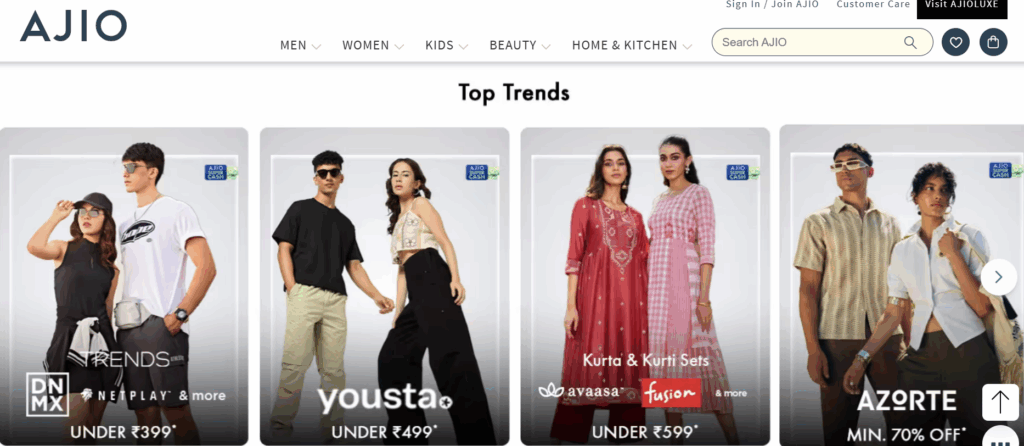Click the Customer Care link
Image resolution: width=1024 pixels, height=446 pixels.
pos(873,5)
